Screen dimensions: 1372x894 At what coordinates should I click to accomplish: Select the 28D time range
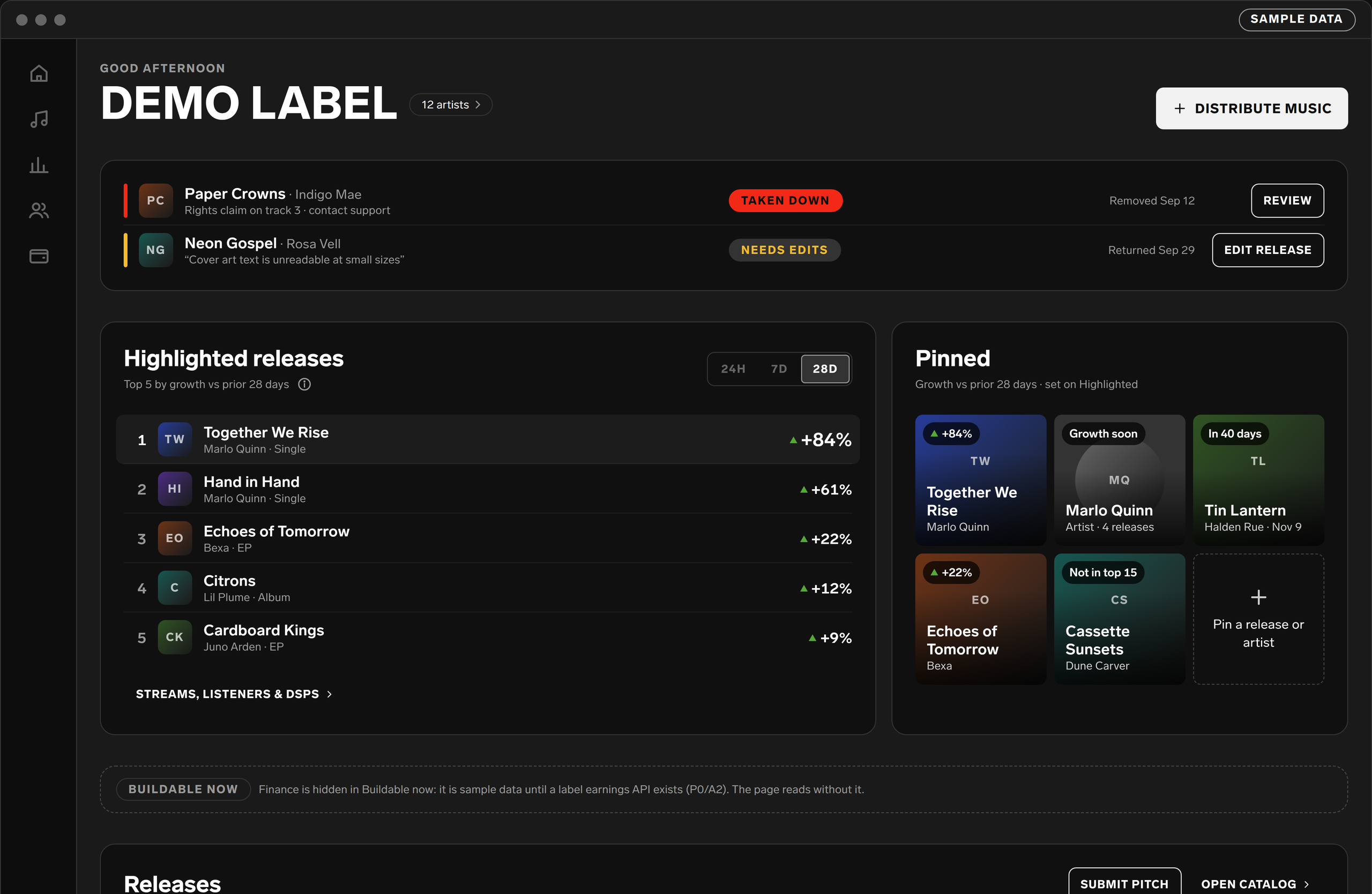(825, 369)
